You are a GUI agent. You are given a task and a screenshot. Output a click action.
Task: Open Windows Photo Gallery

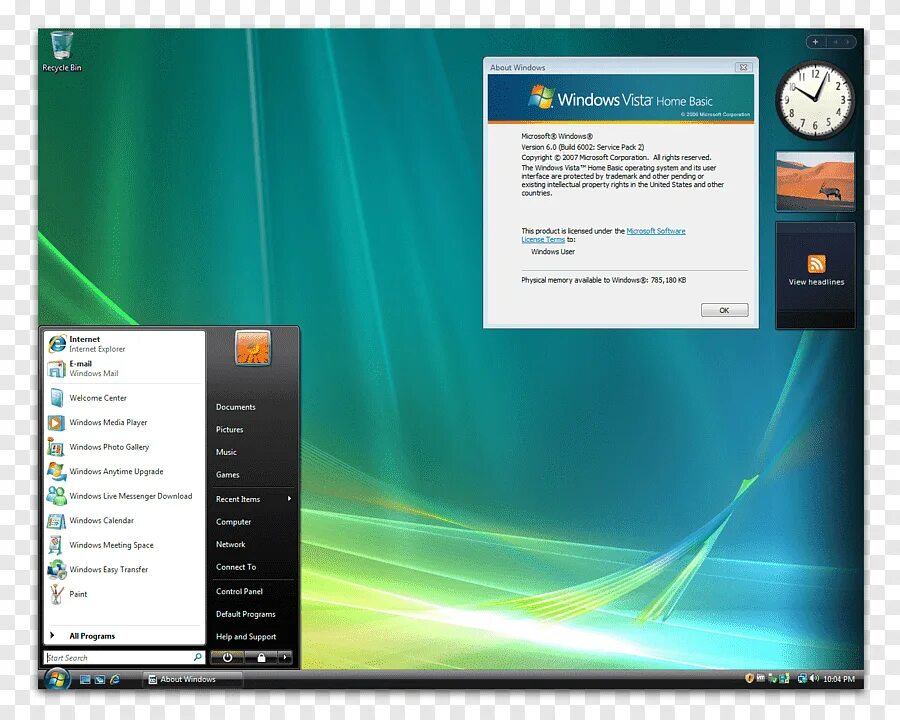click(x=124, y=447)
